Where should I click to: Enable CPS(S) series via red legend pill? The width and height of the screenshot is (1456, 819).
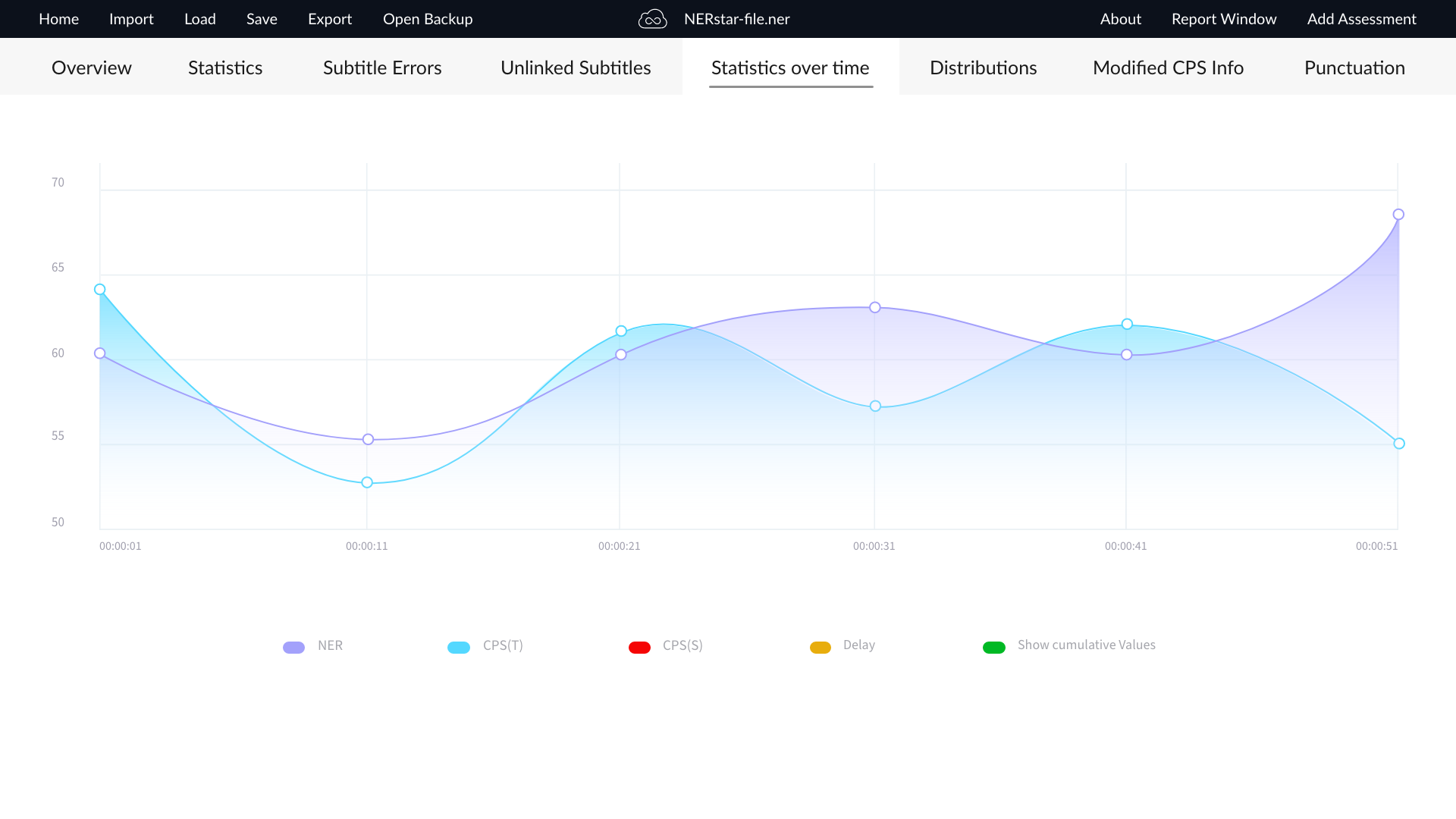[x=639, y=647]
